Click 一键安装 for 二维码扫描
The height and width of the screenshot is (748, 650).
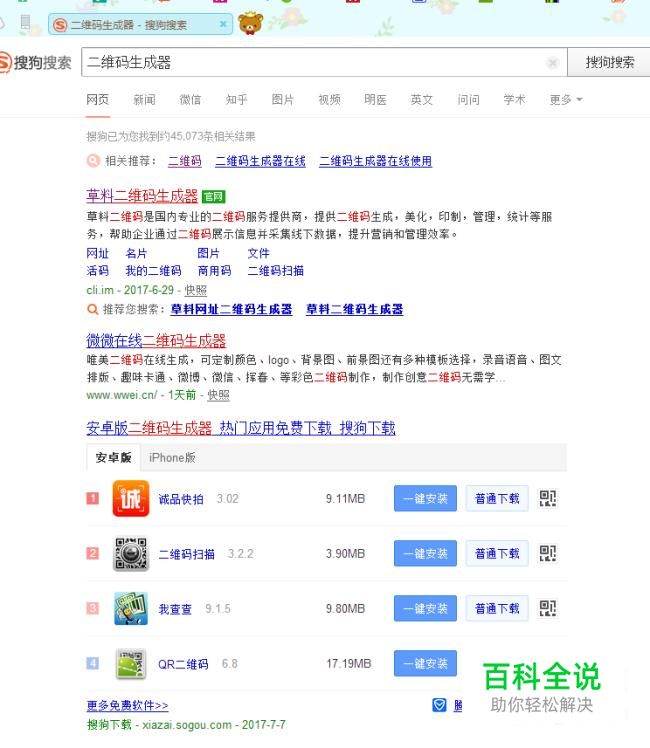coord(425,553)
